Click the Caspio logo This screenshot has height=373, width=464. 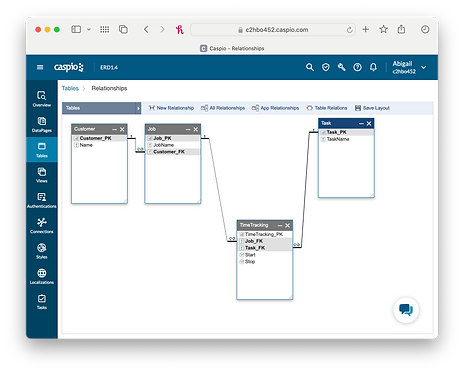[x=69, y=67]
